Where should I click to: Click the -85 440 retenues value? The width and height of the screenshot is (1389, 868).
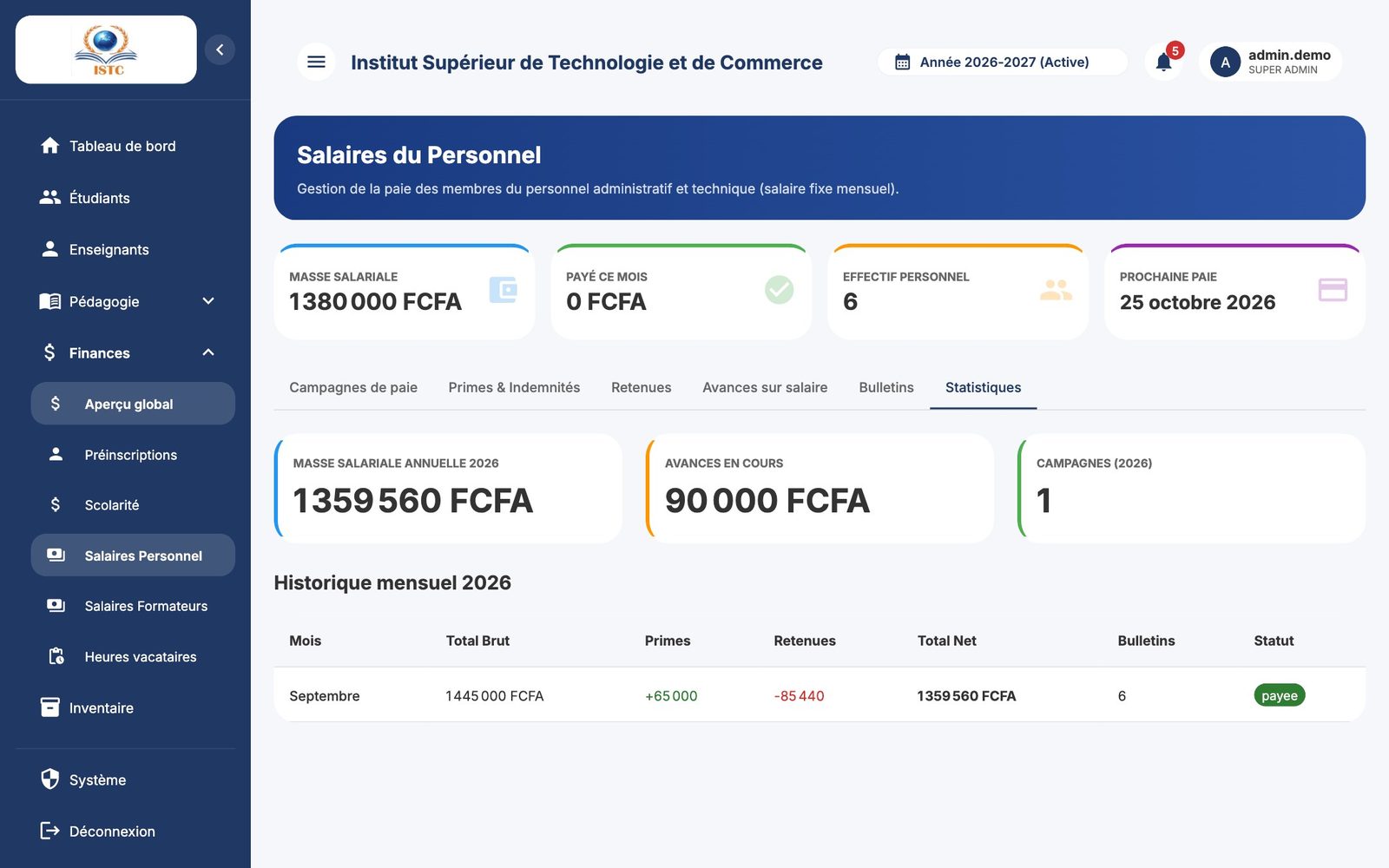(x=799, y=696)
